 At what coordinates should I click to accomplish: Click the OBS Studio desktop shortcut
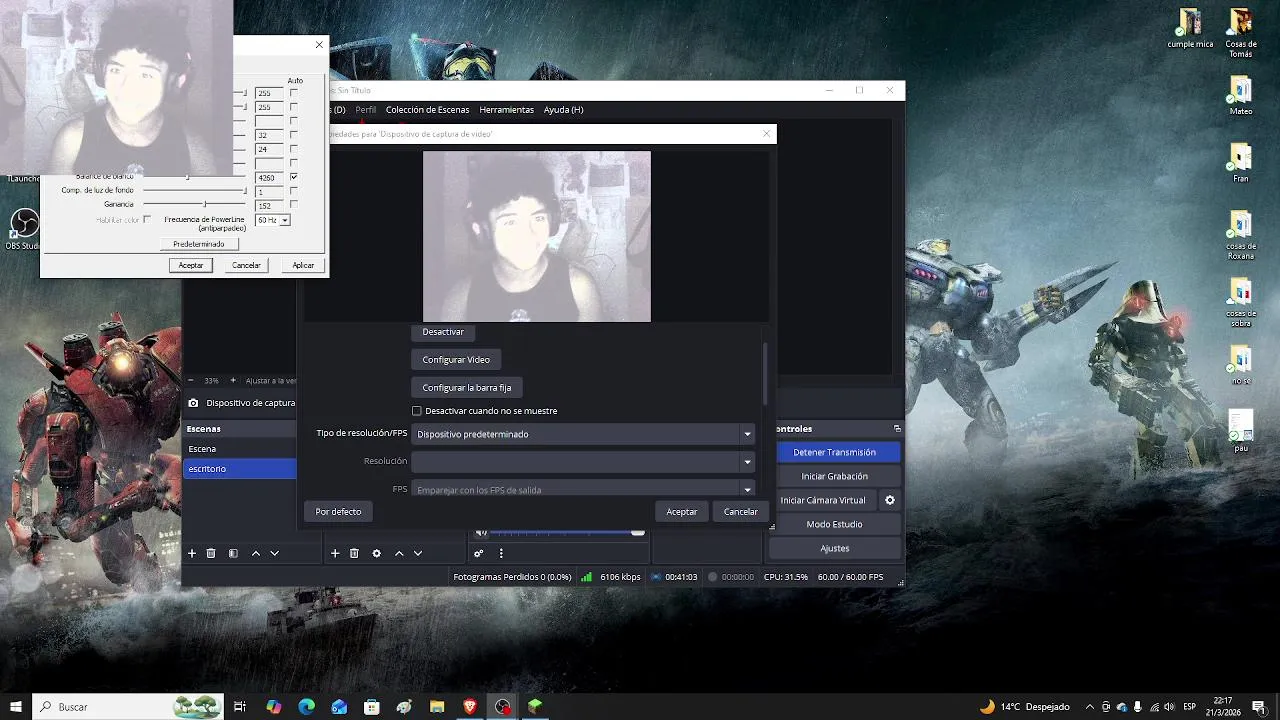(22, 230)
